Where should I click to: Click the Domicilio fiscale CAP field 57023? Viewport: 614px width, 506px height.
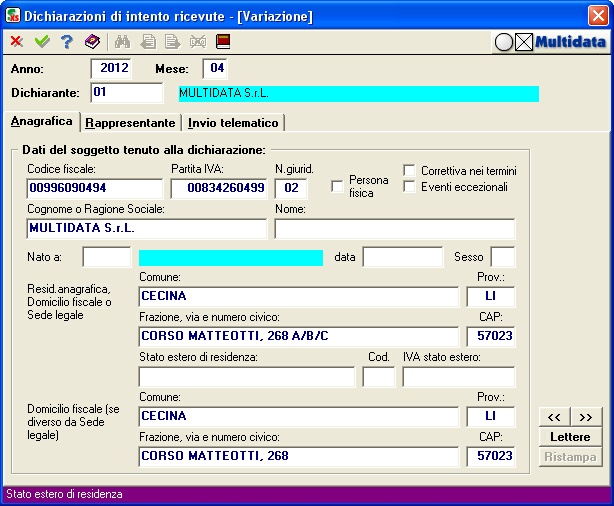click(x=491, y=457)
